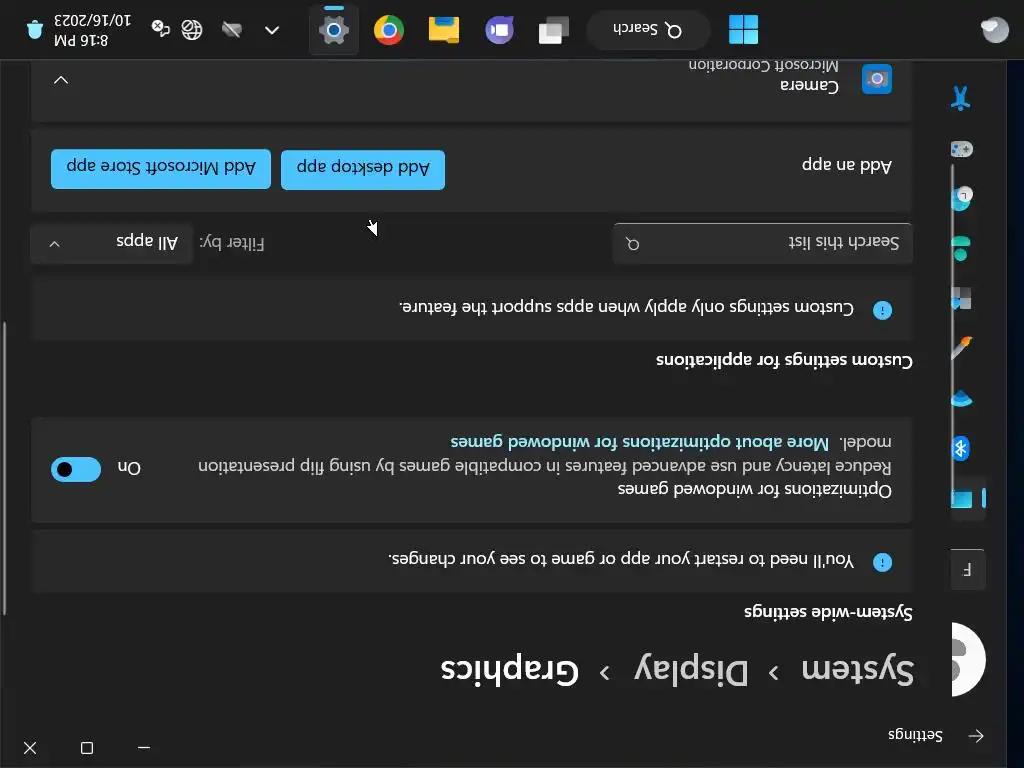
Task: Open the clock showing 8:16 PM
Action: point(91,30)
